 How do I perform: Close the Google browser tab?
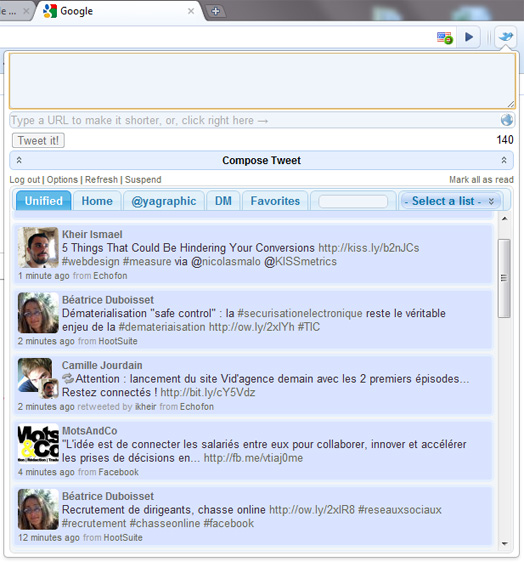(x=191, y=11)
